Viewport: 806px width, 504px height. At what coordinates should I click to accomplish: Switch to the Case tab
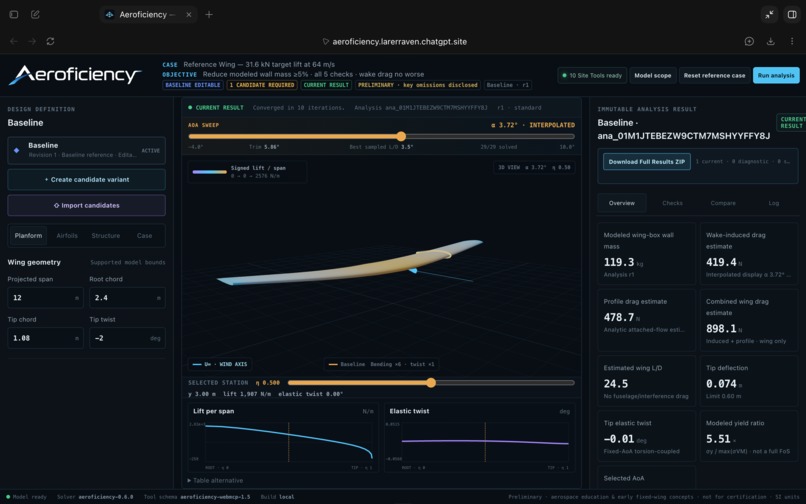pyautogui.click(x=144, y=236)
